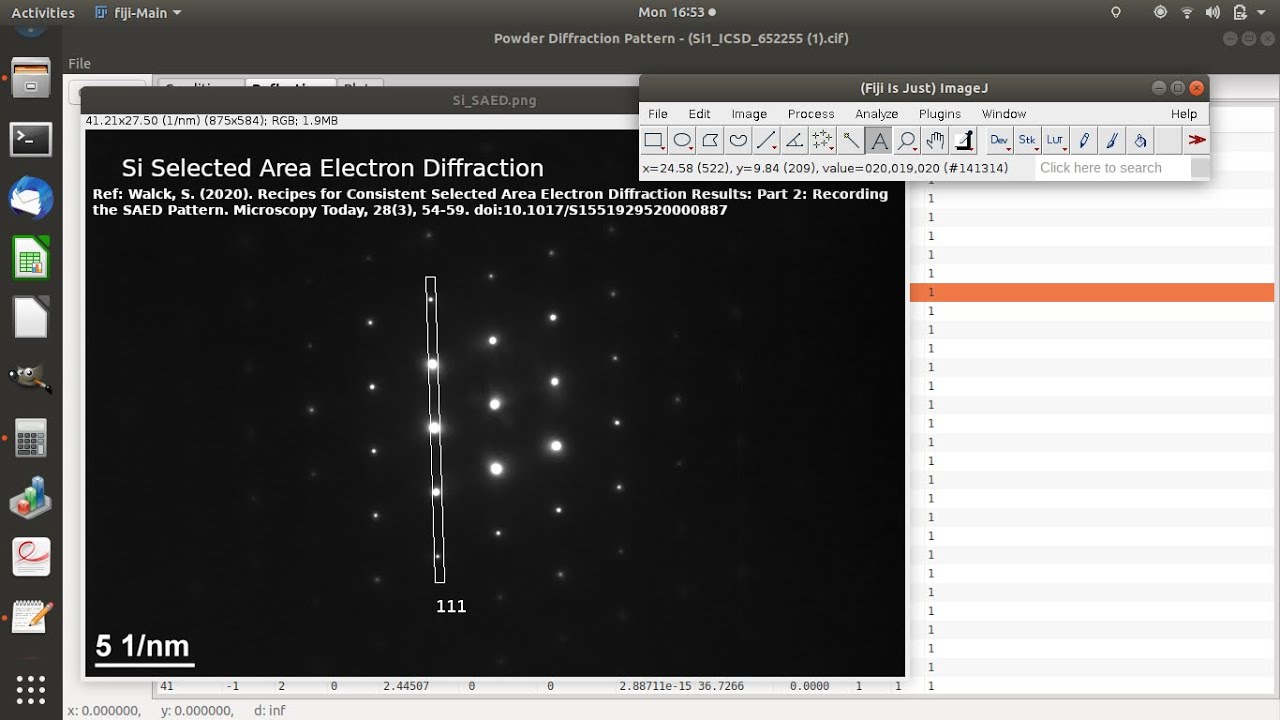
Task: Open ImageJ Process menu
Action: (811, 114)
